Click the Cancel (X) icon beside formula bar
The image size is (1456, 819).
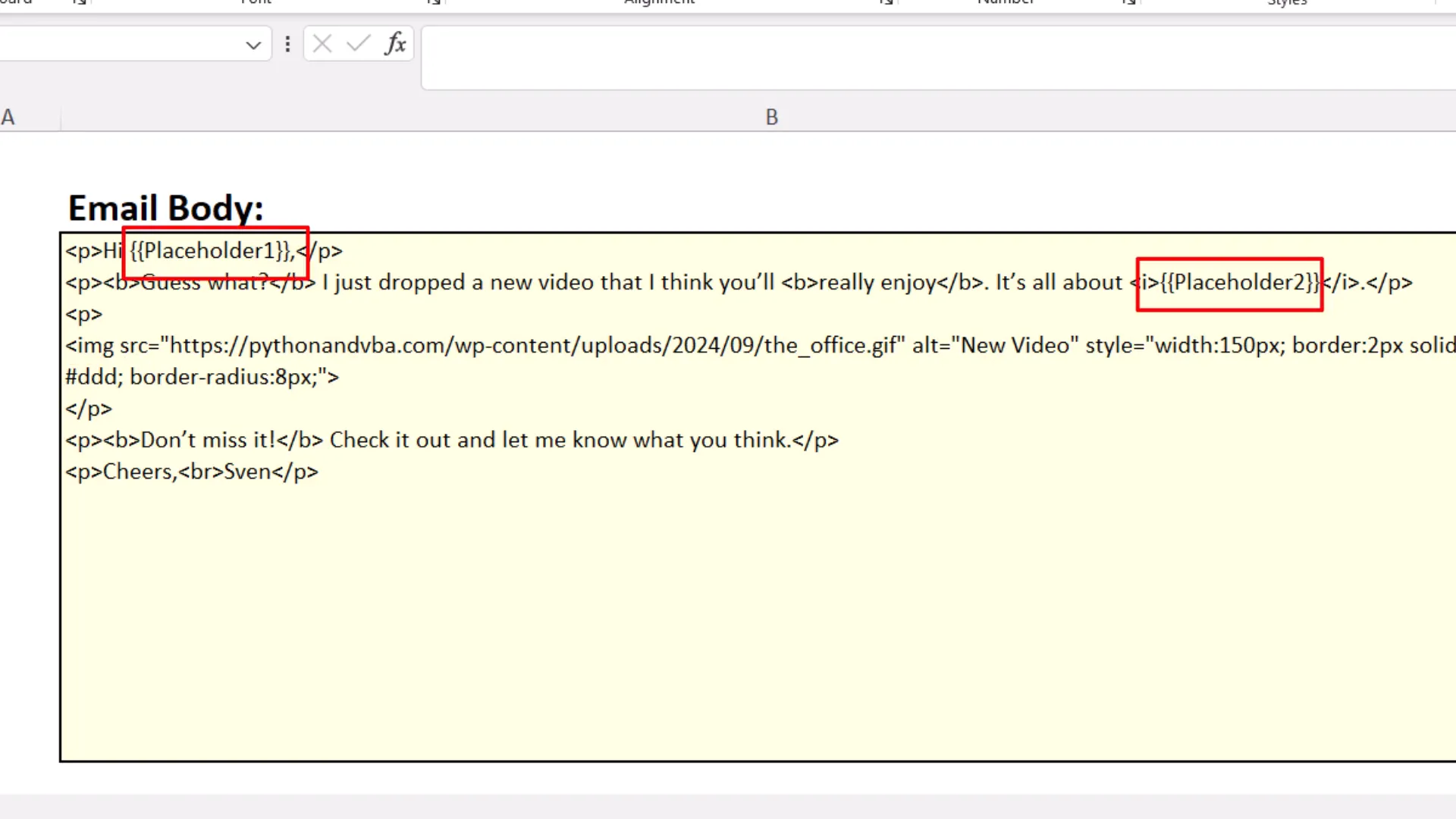coord(322,43)
